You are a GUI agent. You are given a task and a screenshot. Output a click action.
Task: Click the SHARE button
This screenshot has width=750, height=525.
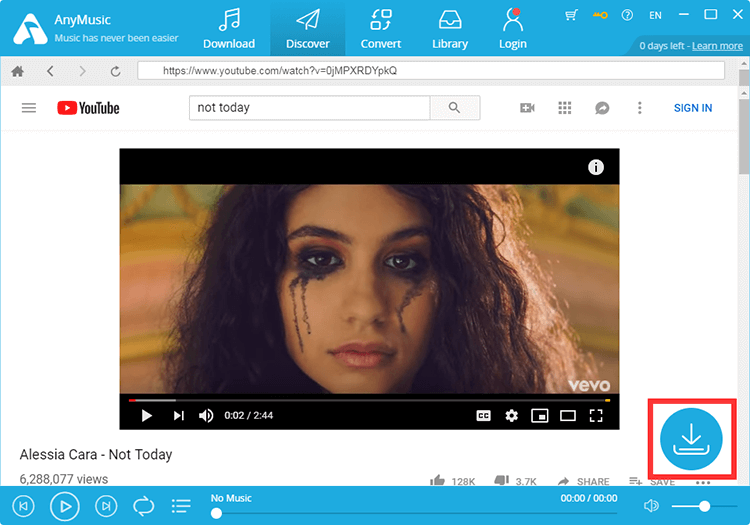(584, 481)
